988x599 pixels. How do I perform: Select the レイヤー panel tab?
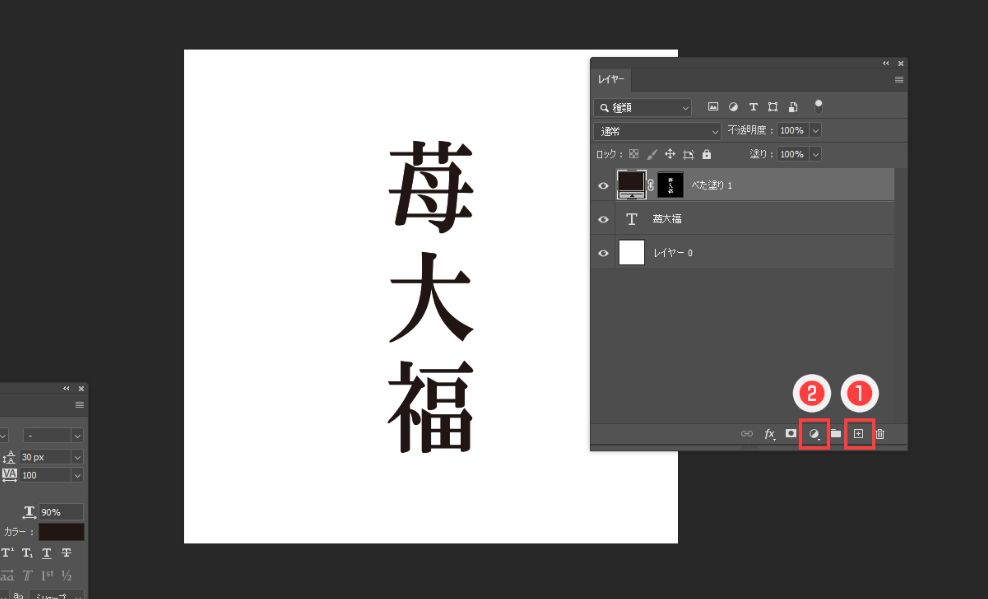tap(611, 79)
